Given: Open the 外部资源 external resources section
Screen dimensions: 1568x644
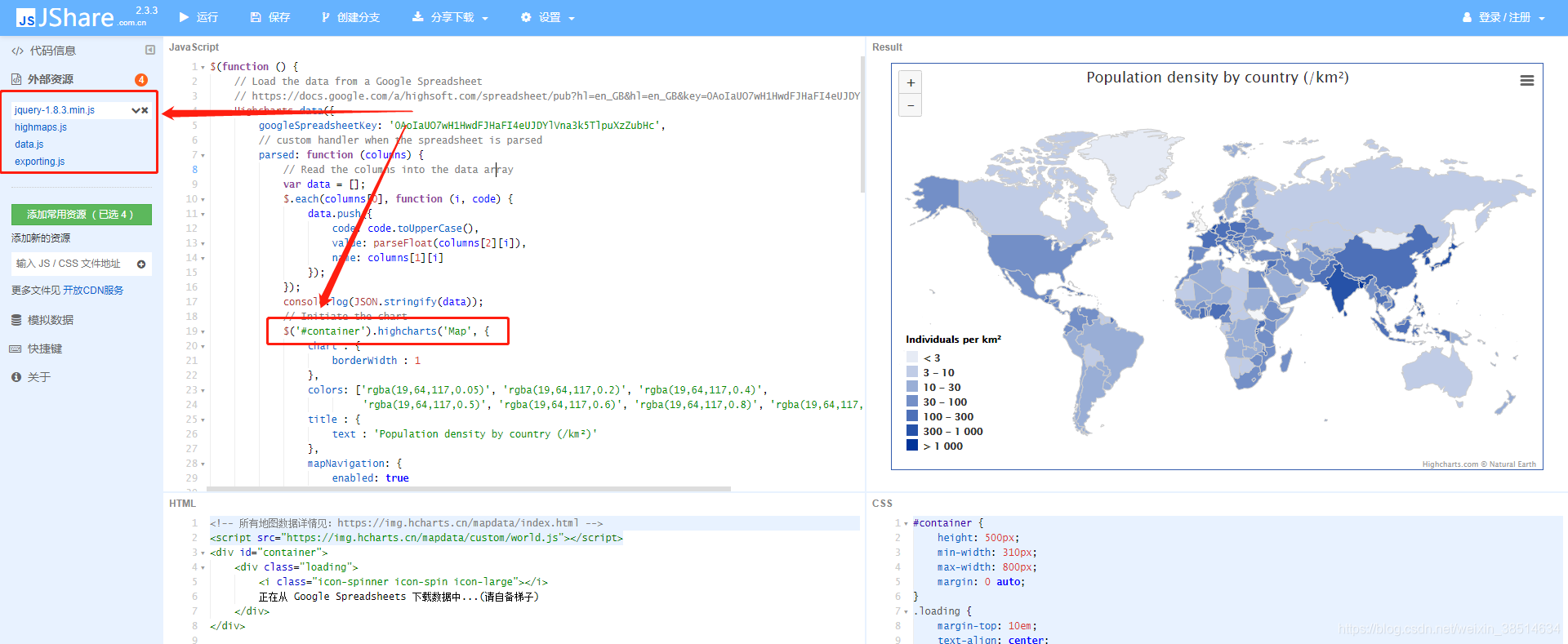Looking at the screenshot, I should click(x=42, y=79).
